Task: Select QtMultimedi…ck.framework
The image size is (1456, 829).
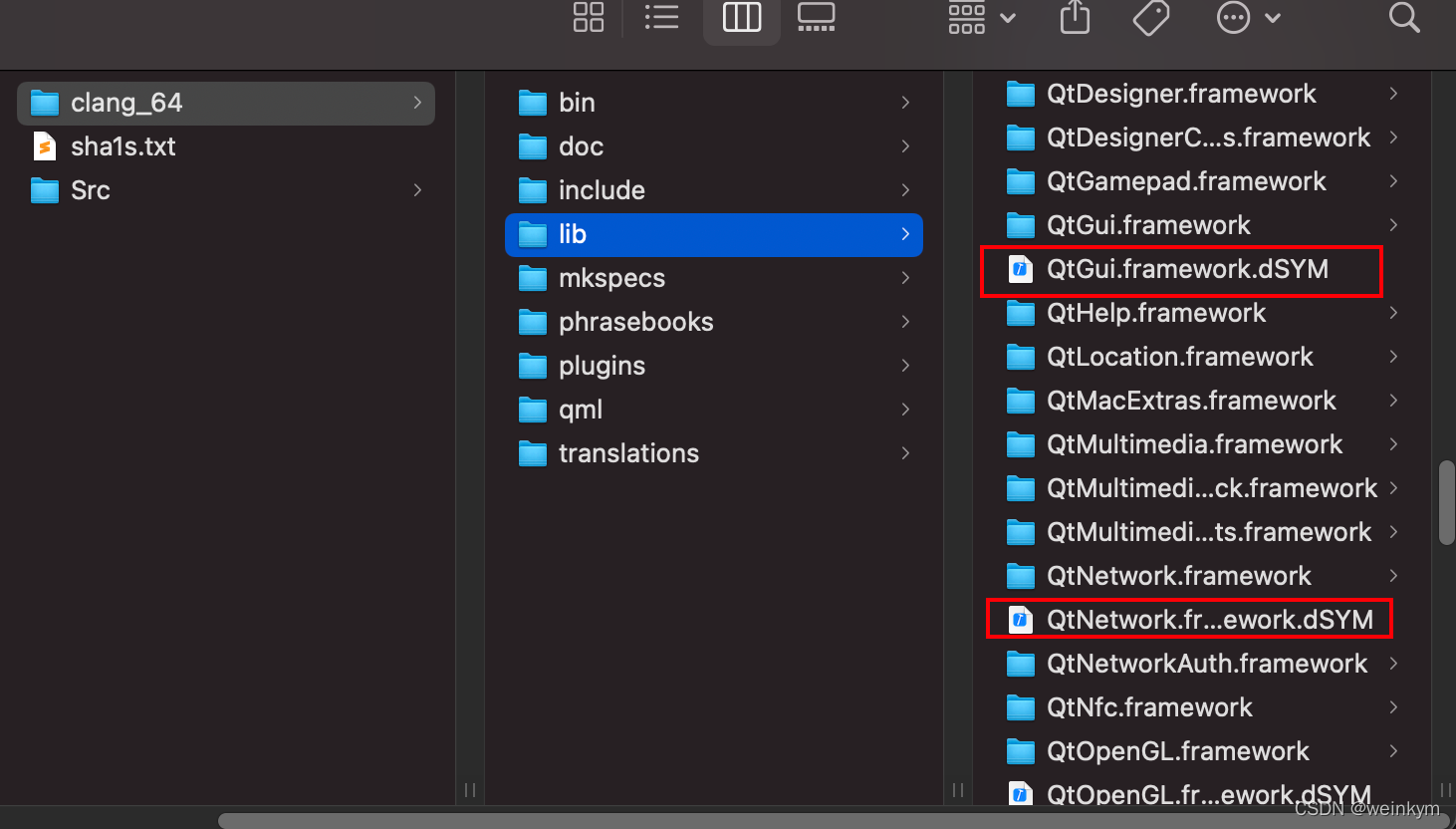Action: pyautogui.click(x=1202, y=488)
